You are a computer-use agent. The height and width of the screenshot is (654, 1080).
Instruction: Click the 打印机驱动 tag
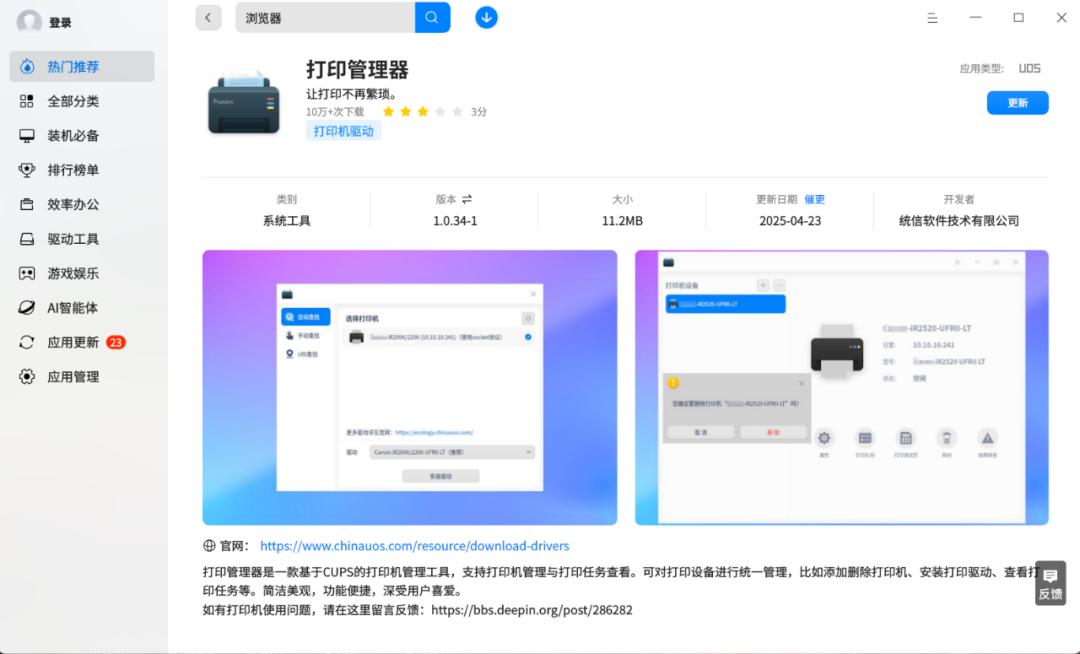point(343,131)
